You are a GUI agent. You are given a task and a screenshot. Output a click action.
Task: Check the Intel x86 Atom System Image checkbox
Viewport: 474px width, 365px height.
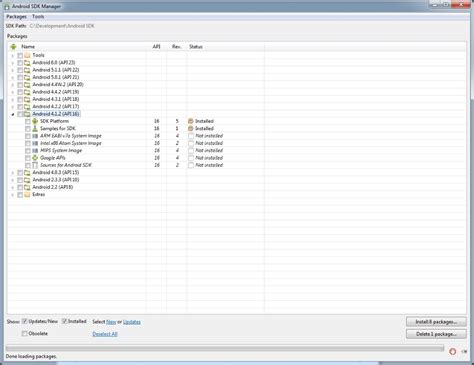click(28, 143)
